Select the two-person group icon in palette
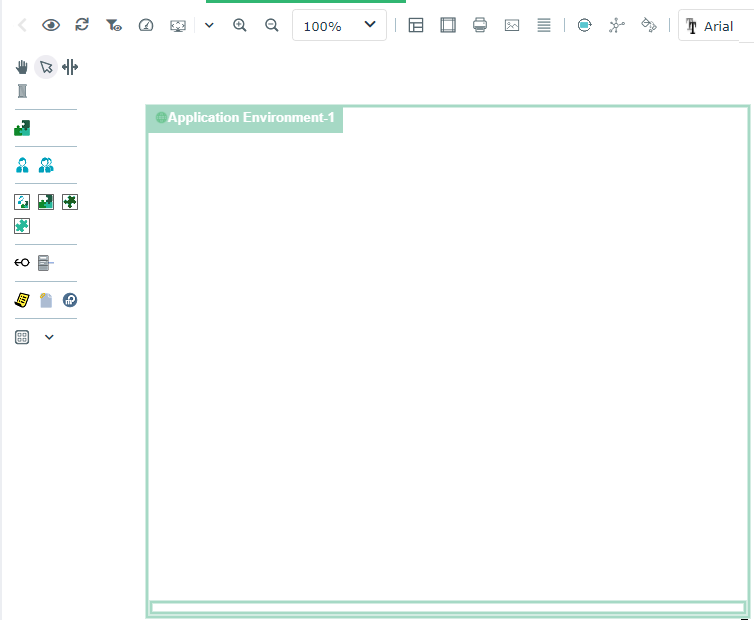754x620 pixels. (x=46, y=165)
